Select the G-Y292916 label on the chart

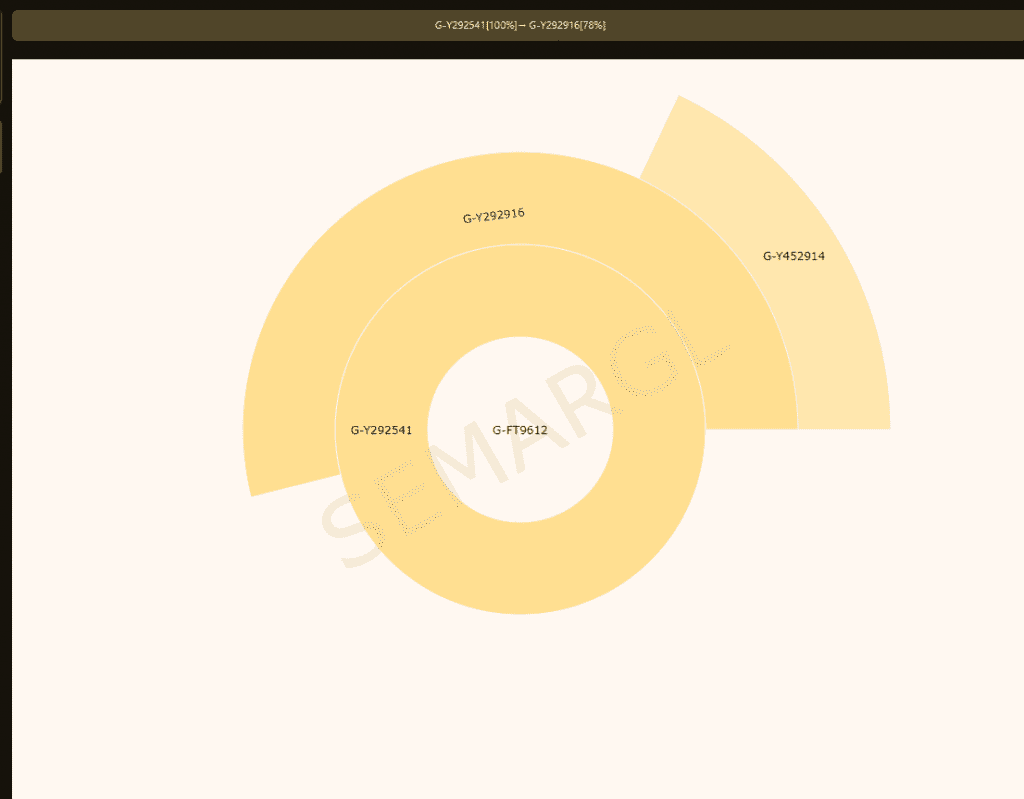pyautogui.click(x=492, y=213)
